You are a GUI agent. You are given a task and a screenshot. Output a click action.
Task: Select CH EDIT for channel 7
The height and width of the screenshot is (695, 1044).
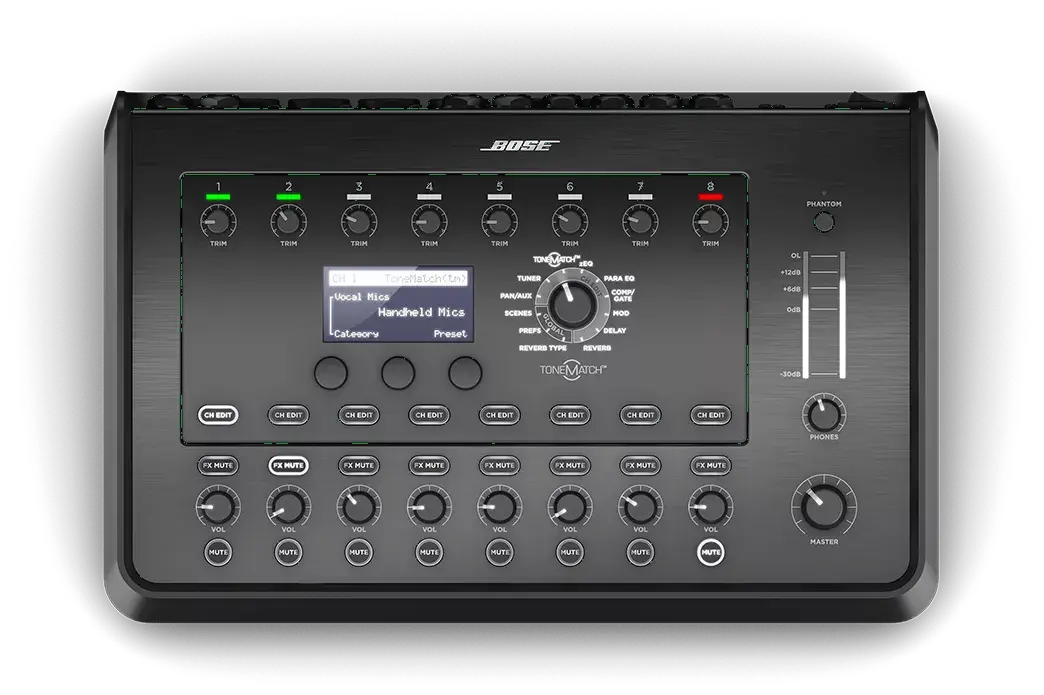click(640, 415)
